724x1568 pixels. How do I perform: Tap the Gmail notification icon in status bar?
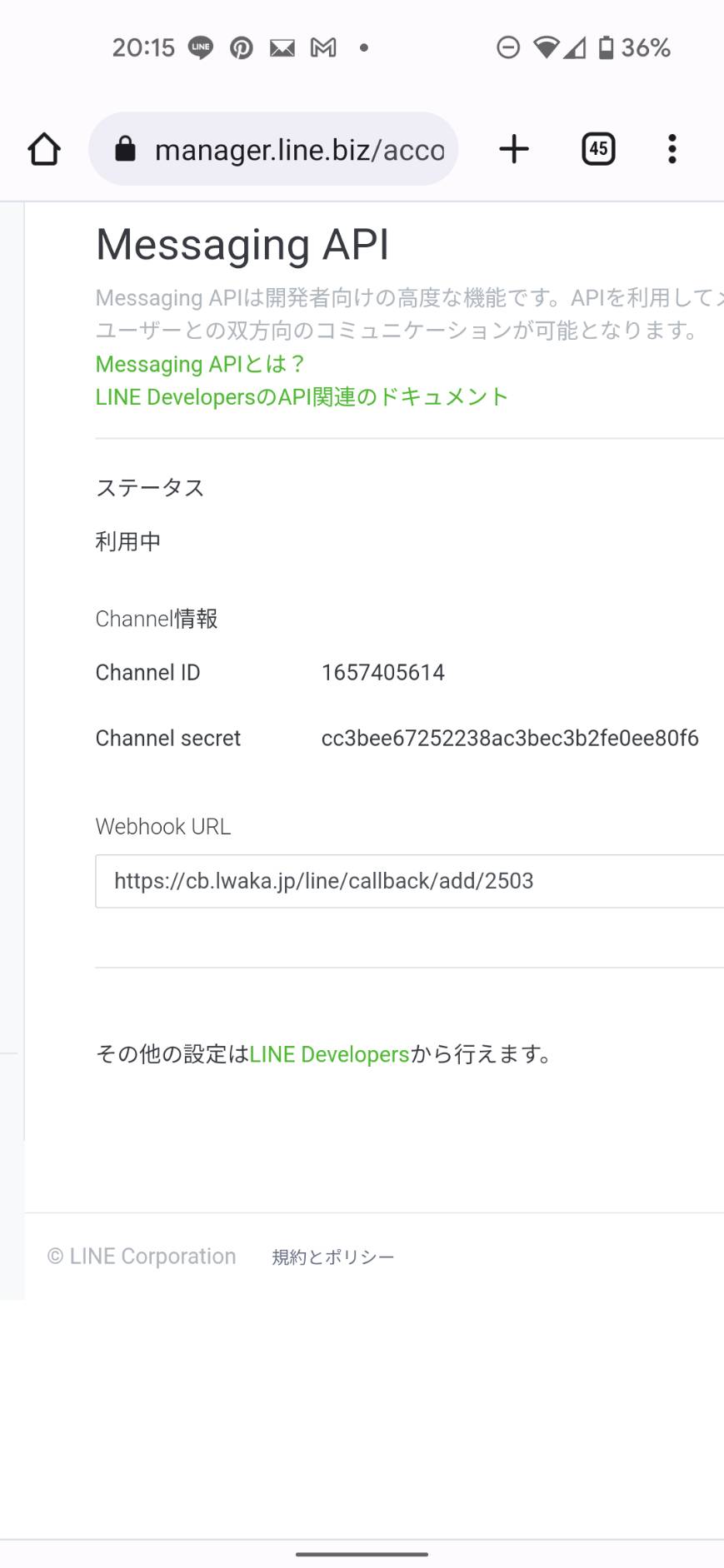point(323,48)
